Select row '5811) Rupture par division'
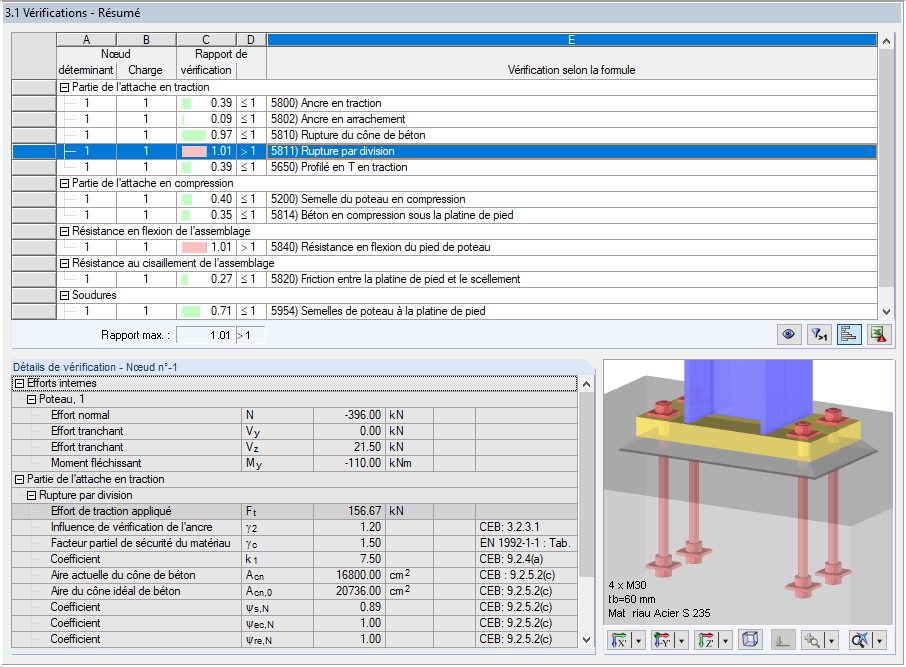906x667 pixels. 444,151
